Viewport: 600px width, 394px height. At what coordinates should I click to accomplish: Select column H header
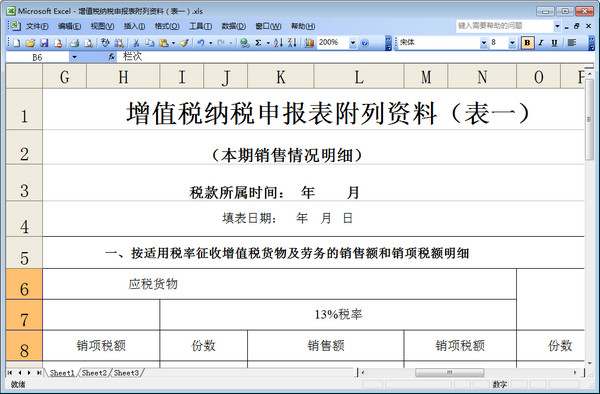123,77
